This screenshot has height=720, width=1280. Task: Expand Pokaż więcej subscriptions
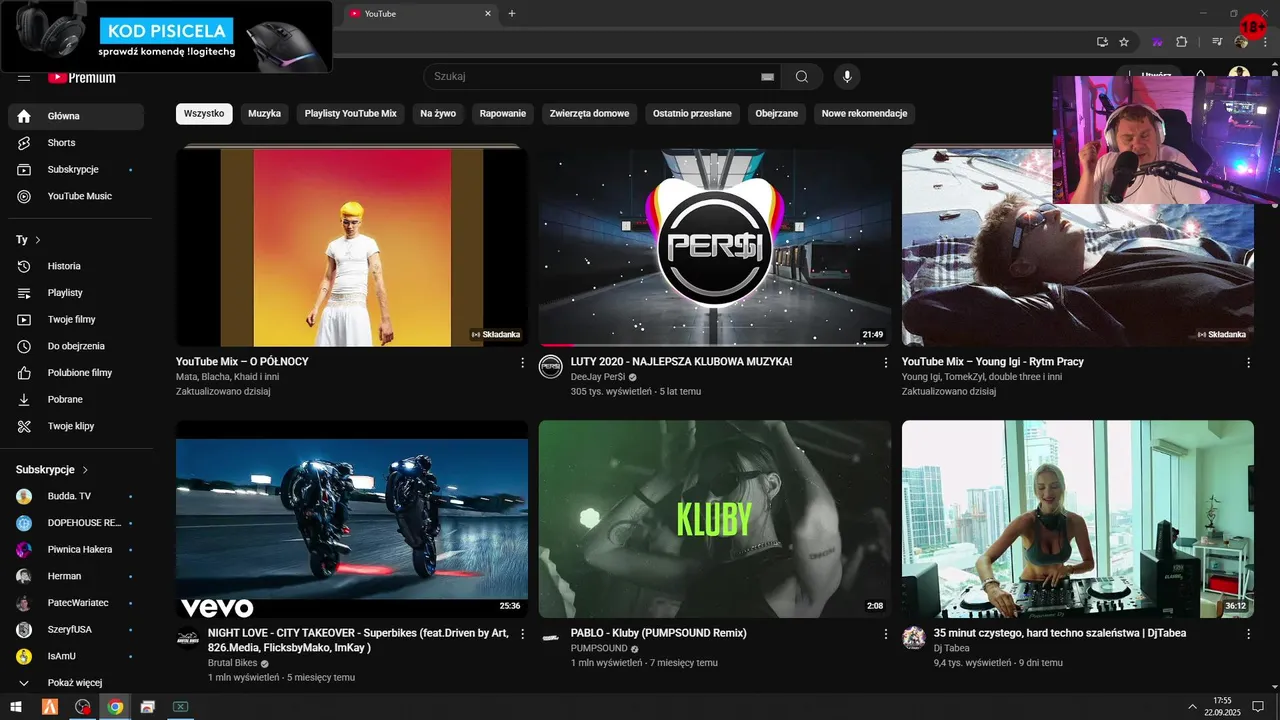[76, 683]
